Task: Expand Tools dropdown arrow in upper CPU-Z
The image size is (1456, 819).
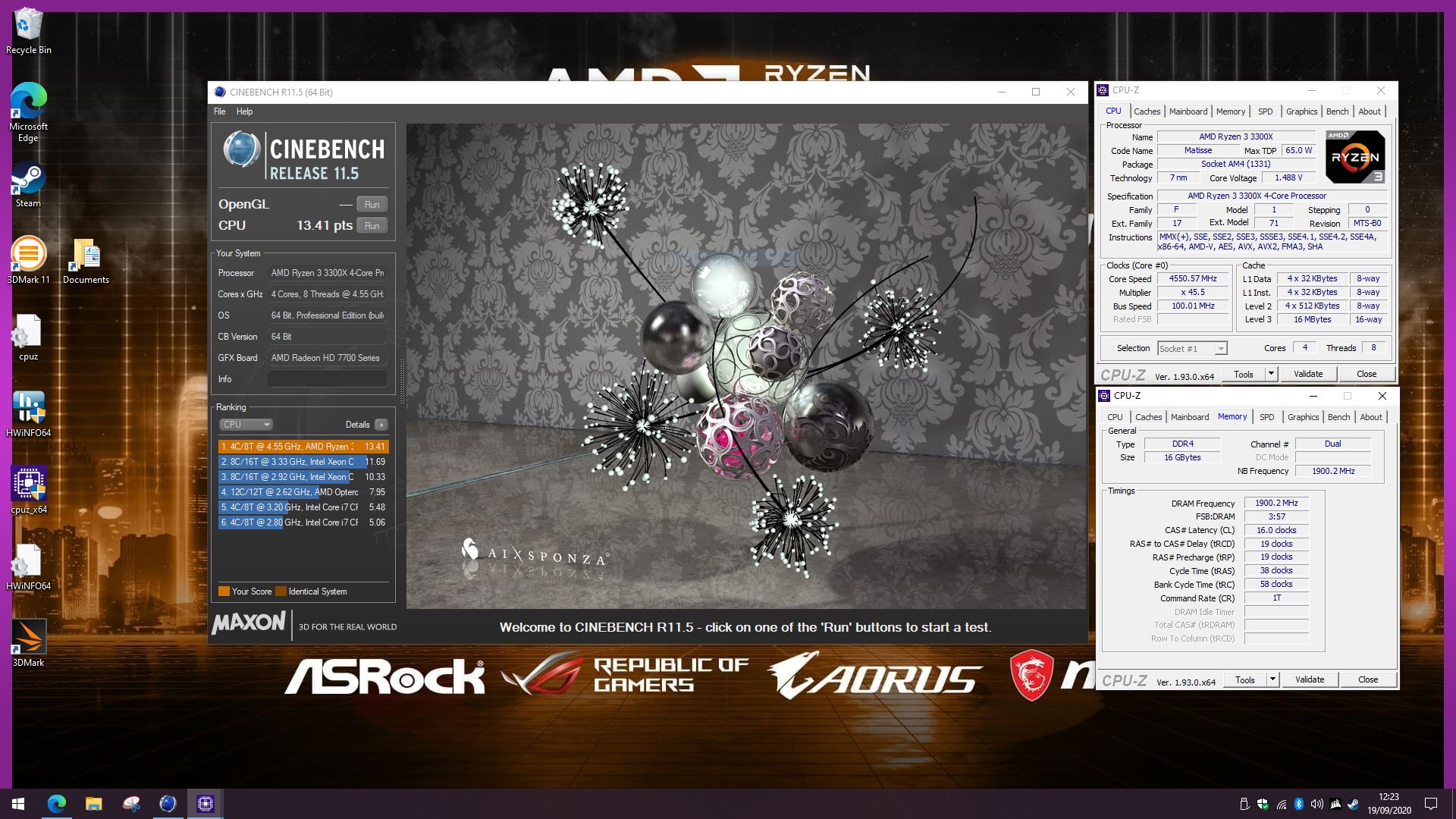Action: (x=1271, y=374)
